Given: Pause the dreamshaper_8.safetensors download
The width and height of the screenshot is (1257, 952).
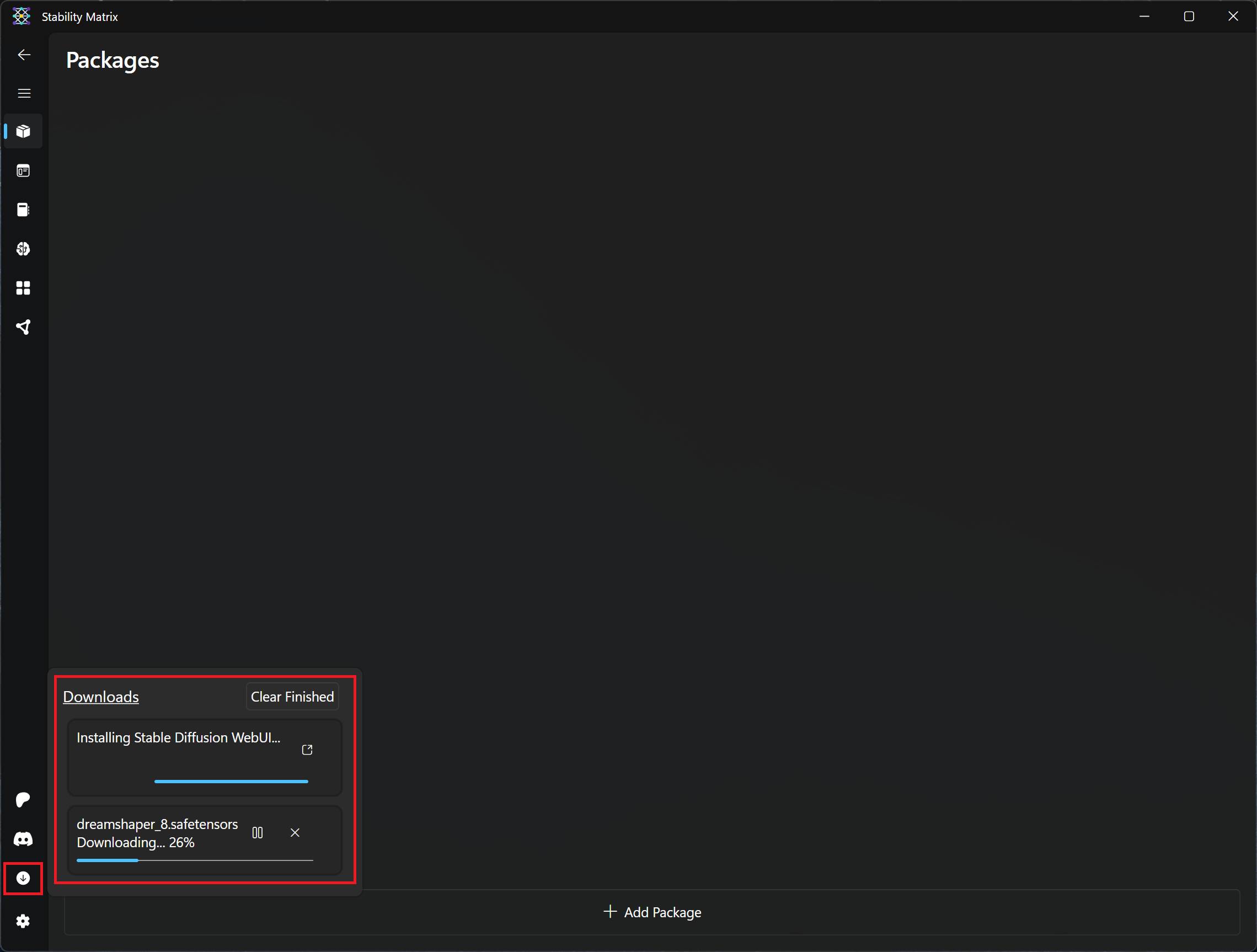Looking at the screenshot, I should pos(258,833).
